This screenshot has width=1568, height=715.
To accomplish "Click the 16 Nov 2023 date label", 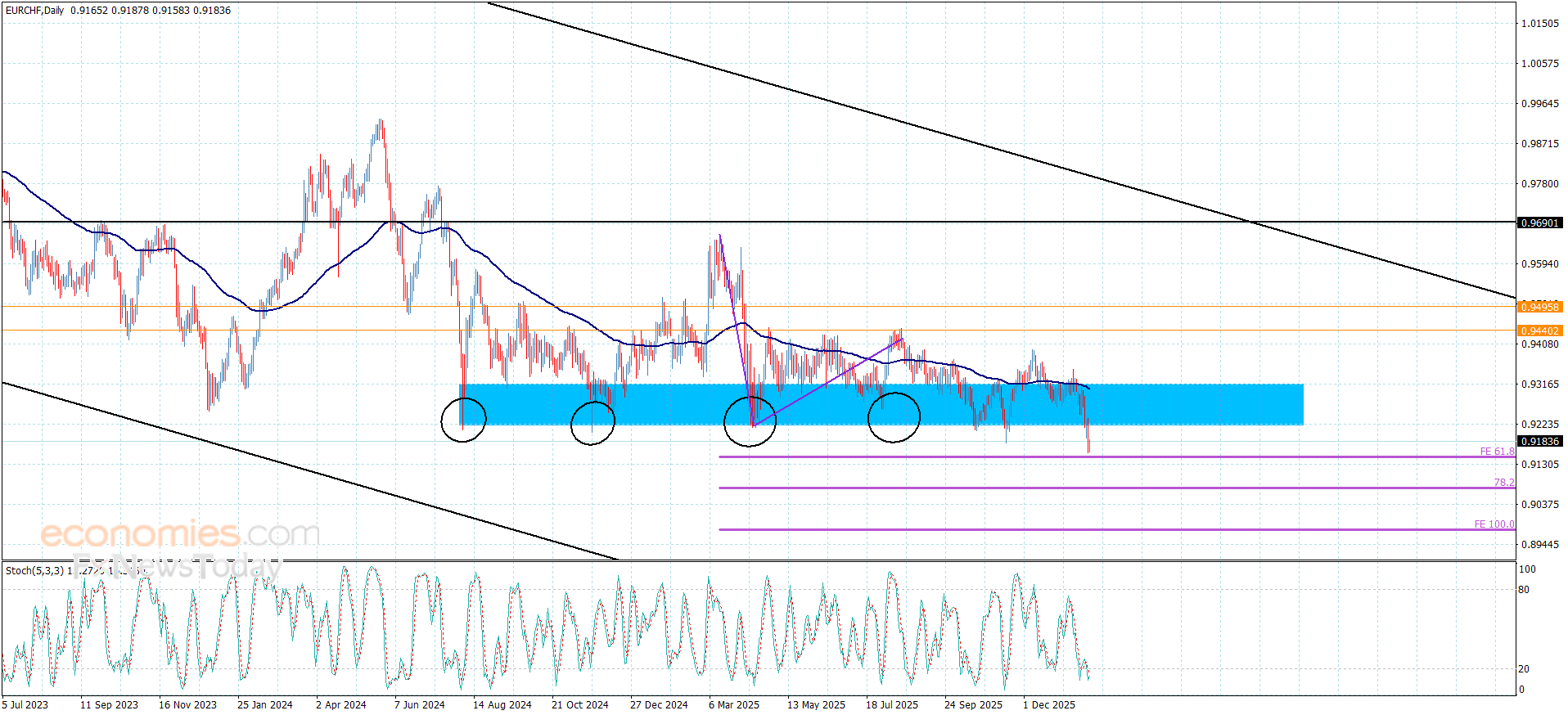I will point(187,705).
